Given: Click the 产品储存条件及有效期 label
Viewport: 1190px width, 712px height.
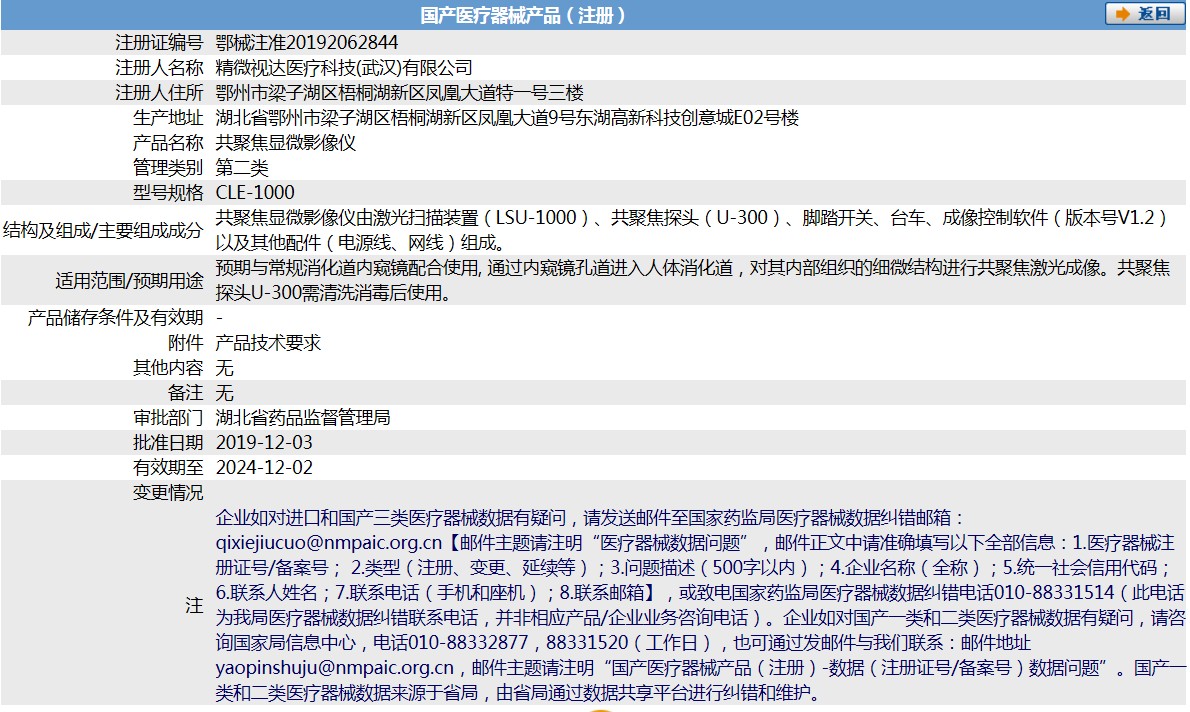Looking at the screenshot, I should point(115,318).
